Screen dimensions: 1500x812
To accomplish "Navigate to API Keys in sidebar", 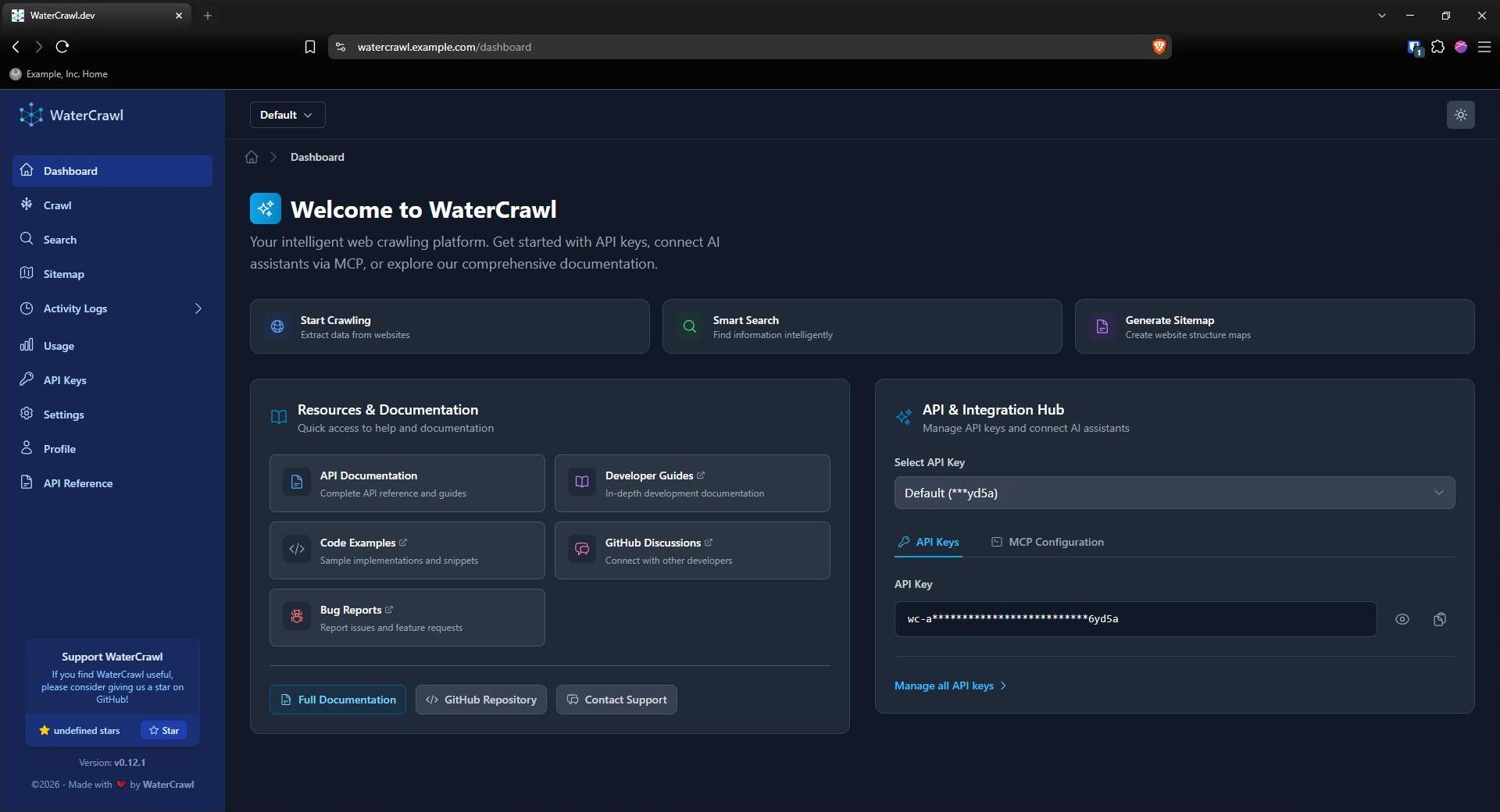I will pyautogui.click(x=112, y=380).
